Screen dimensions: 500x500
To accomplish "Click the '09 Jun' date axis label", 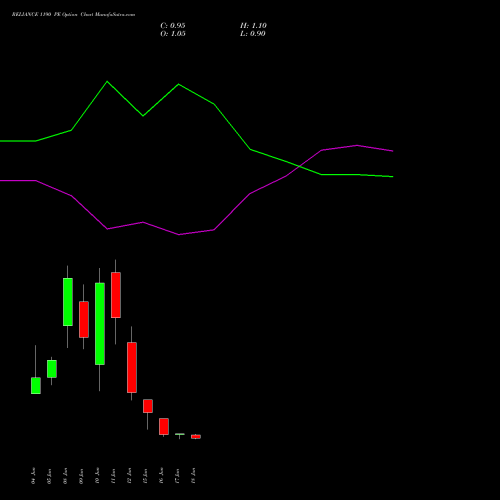I will (81, 476).
